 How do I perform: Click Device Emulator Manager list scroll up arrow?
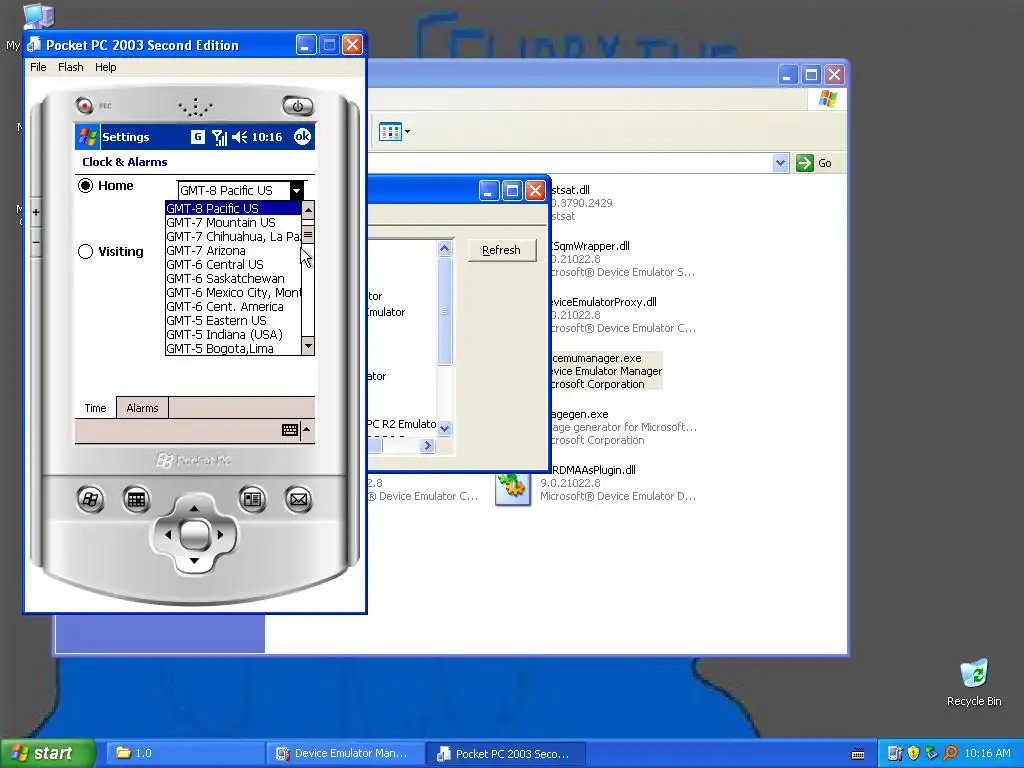click(445, 248)
